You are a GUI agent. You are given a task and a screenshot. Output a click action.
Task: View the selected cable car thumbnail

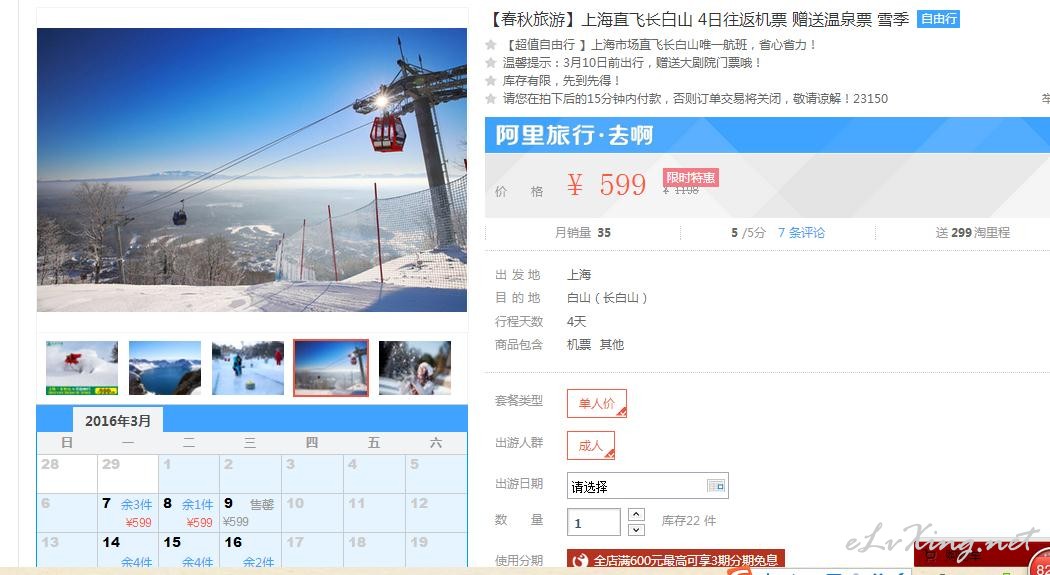point(331,368)
